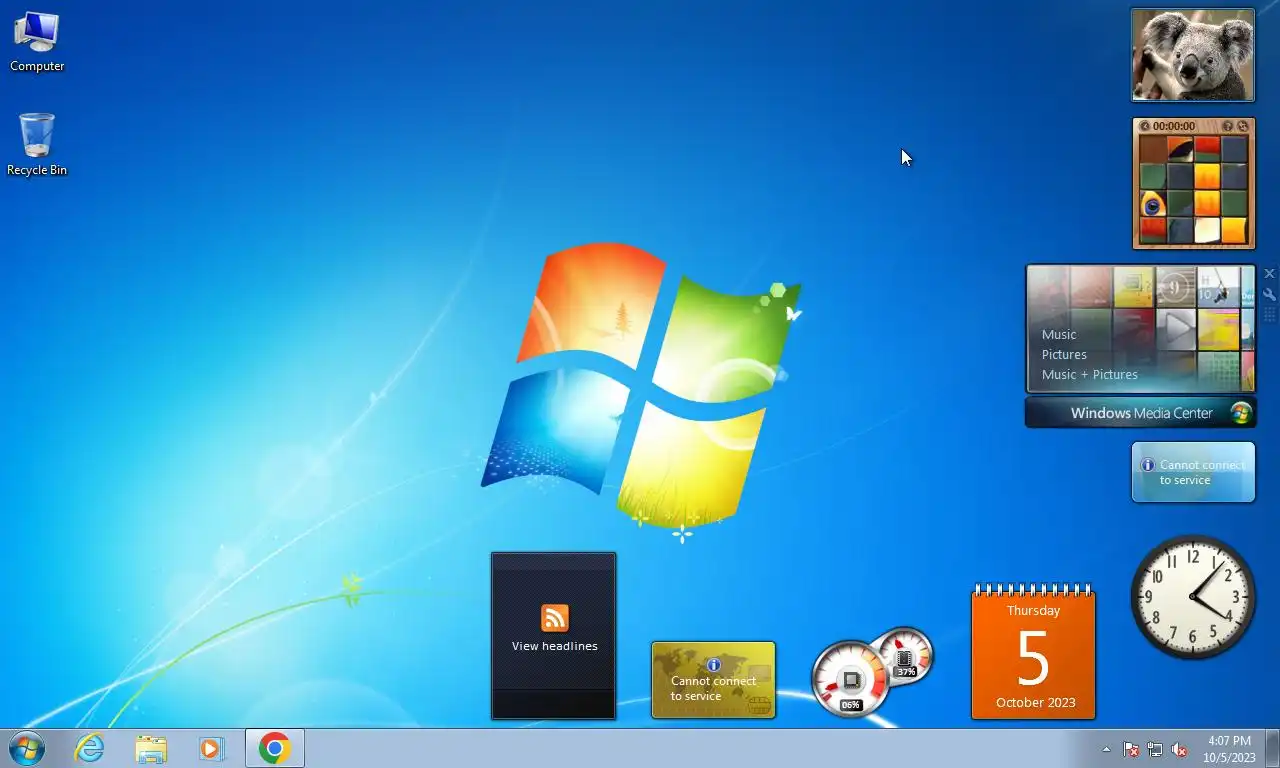This screenshot has width=1280, height=768.
Task: Click the info icon in blue weather gadget
Action: [1148, 465]
